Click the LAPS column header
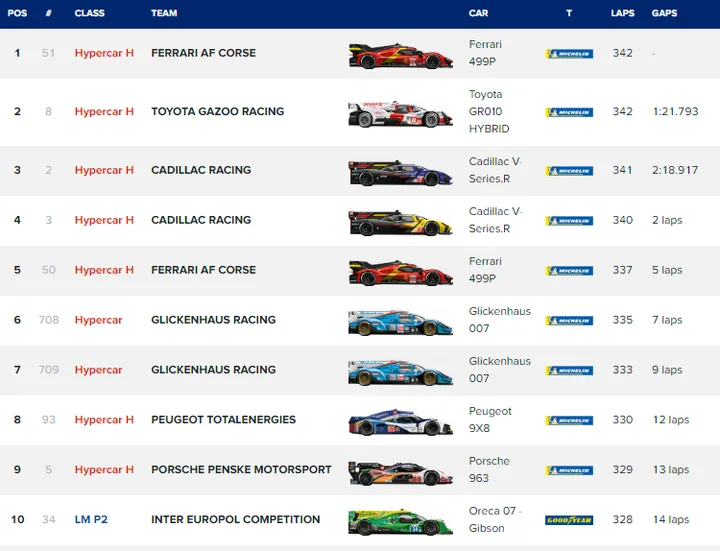The height and width of the screenshot is (551, 720). (x=623, y=13)
